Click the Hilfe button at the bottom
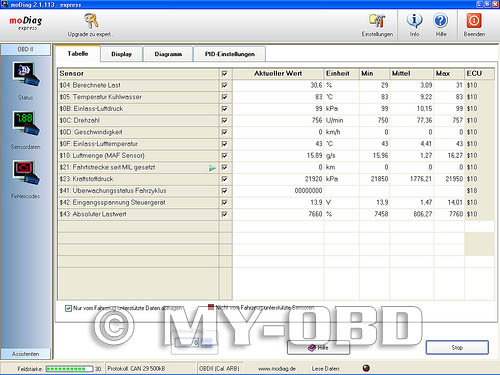This screenshot has width=500, height=375. tap(318, 348)
